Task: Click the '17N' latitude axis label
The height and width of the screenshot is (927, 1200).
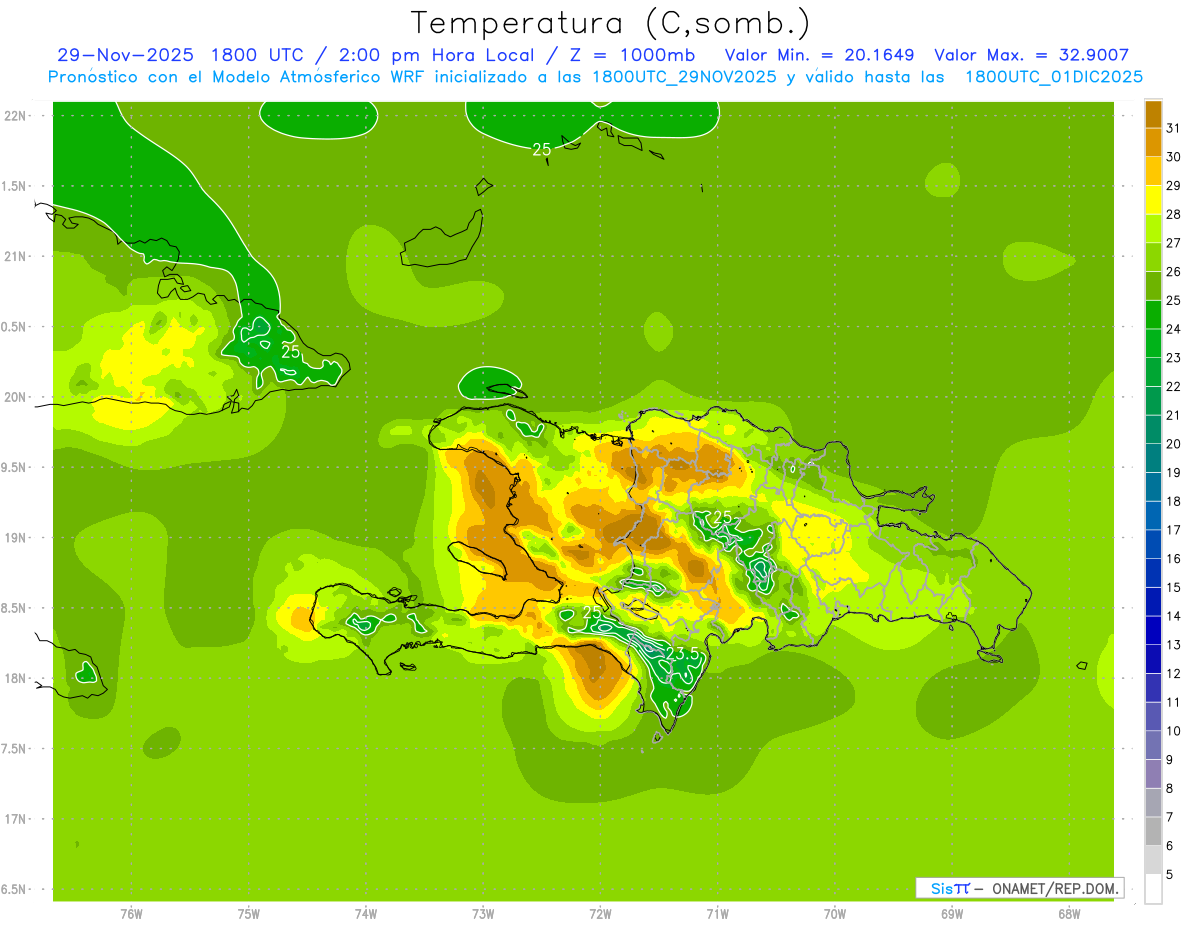Action: tap(16, 819)
